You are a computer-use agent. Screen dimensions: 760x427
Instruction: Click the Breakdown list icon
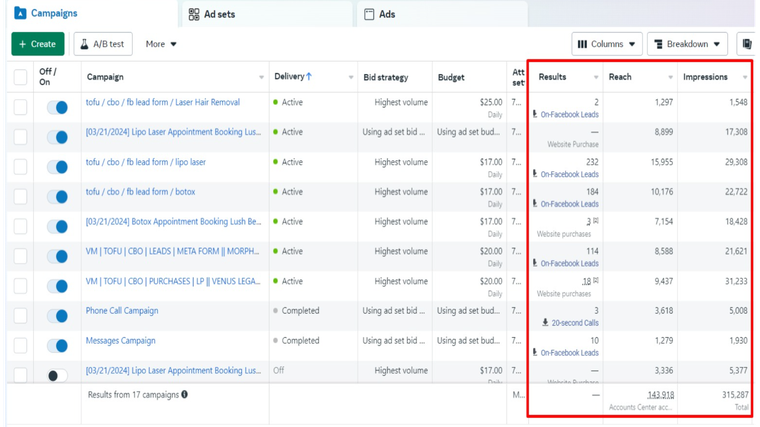point(657,44)
